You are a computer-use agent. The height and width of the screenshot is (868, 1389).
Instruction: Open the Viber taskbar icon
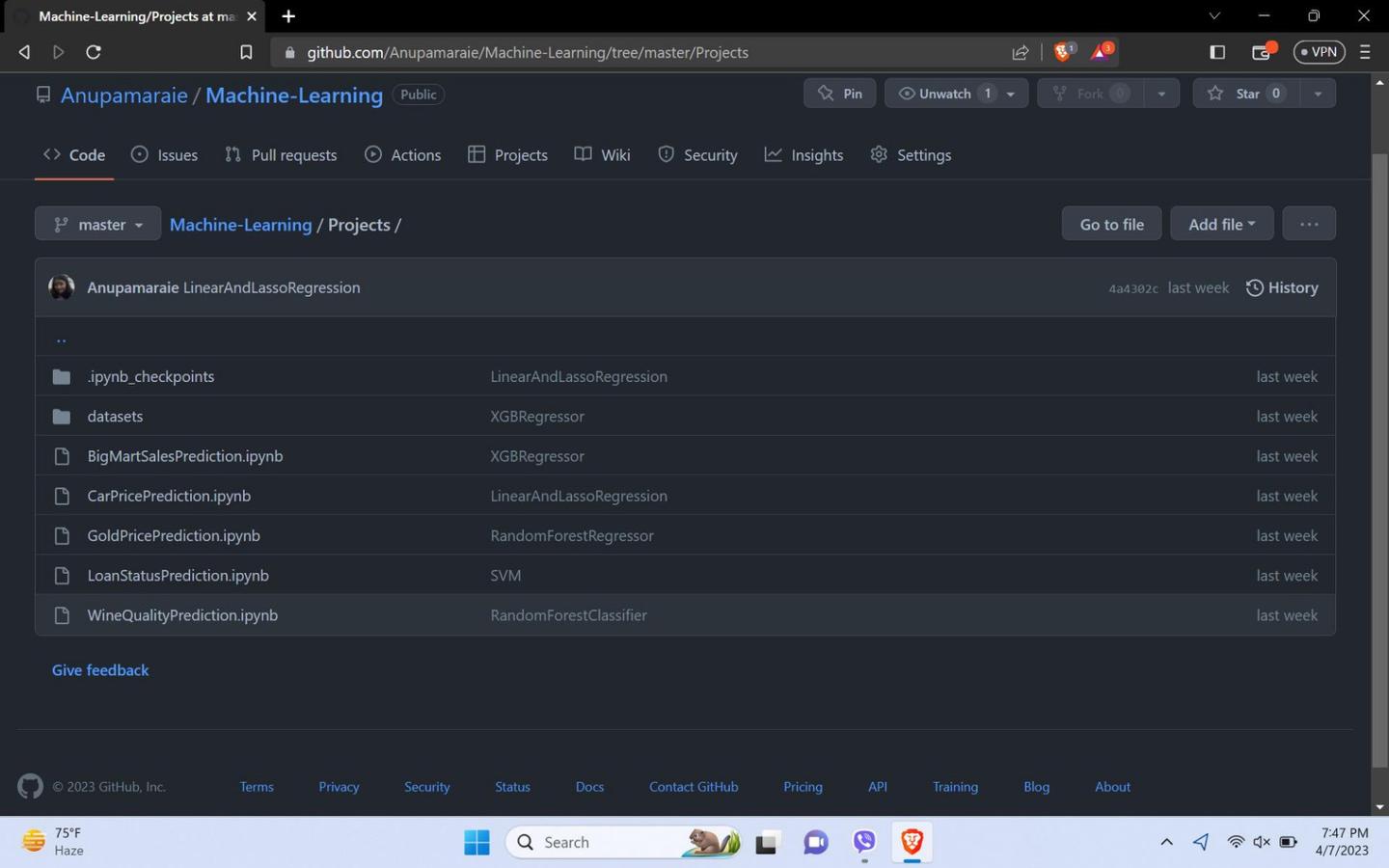coord(864,842)
